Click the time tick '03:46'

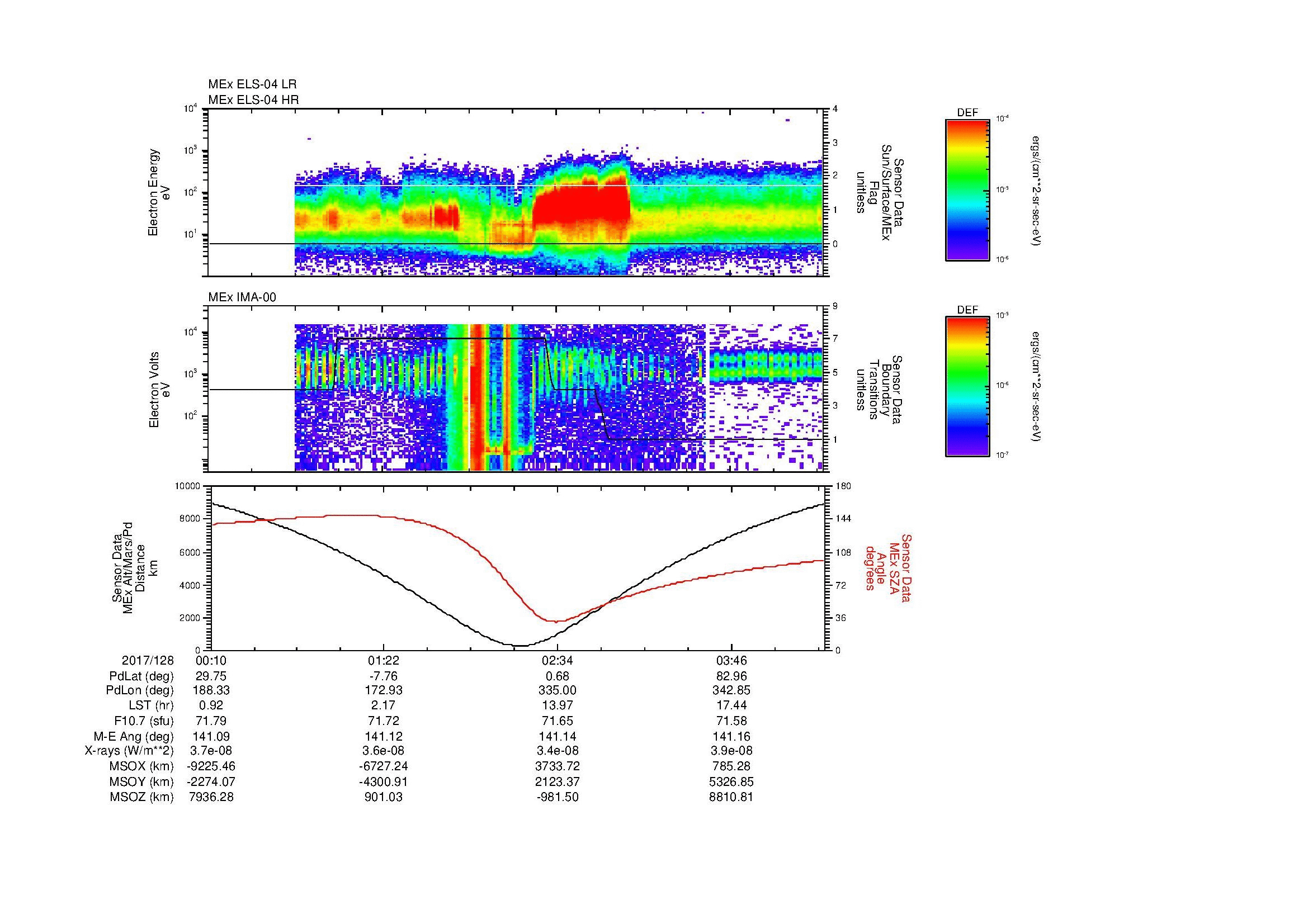click(x=731, y=660)
